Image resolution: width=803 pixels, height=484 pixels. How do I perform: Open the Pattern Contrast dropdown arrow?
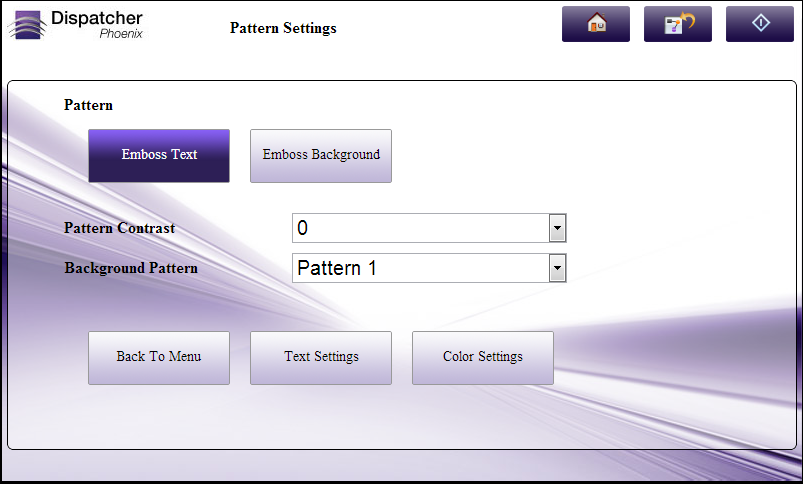click(557, 228)
